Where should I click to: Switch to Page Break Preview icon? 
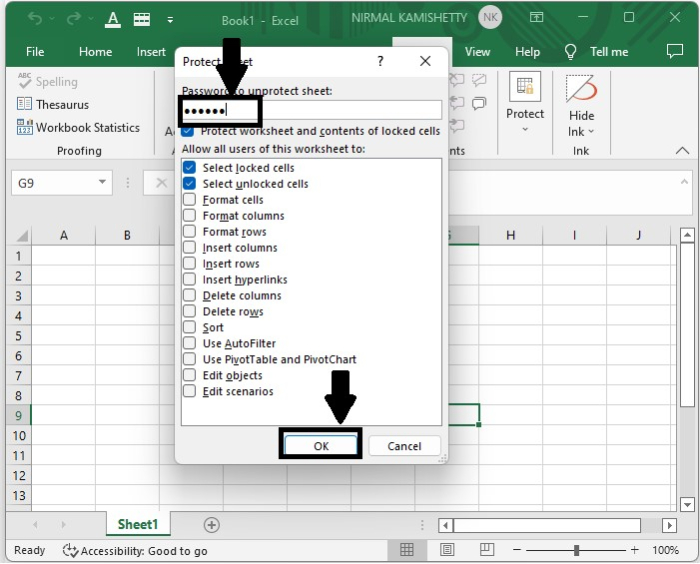(x=487, y=550)
